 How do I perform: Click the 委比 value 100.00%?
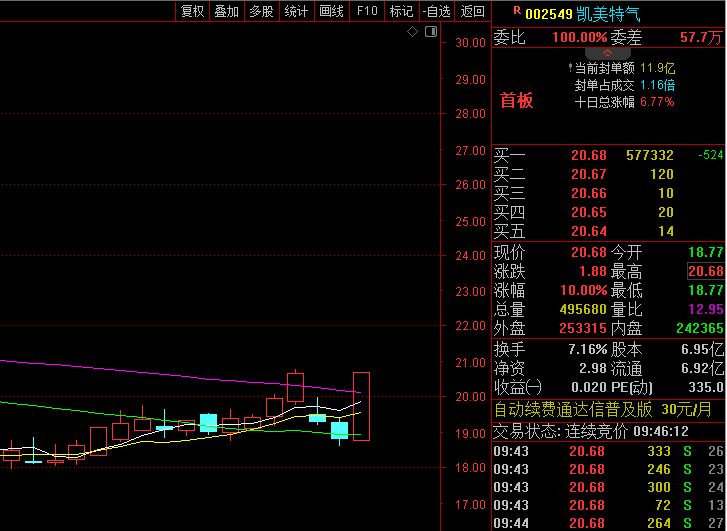tap(580, 37)
